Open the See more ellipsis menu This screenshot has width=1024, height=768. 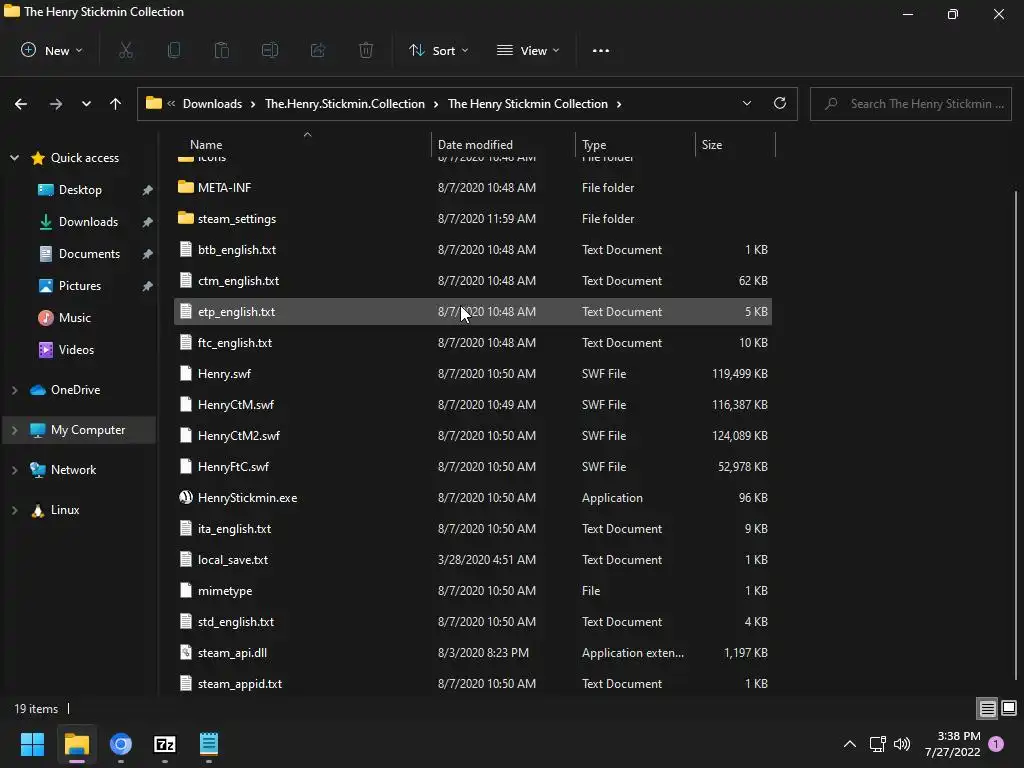601,50
